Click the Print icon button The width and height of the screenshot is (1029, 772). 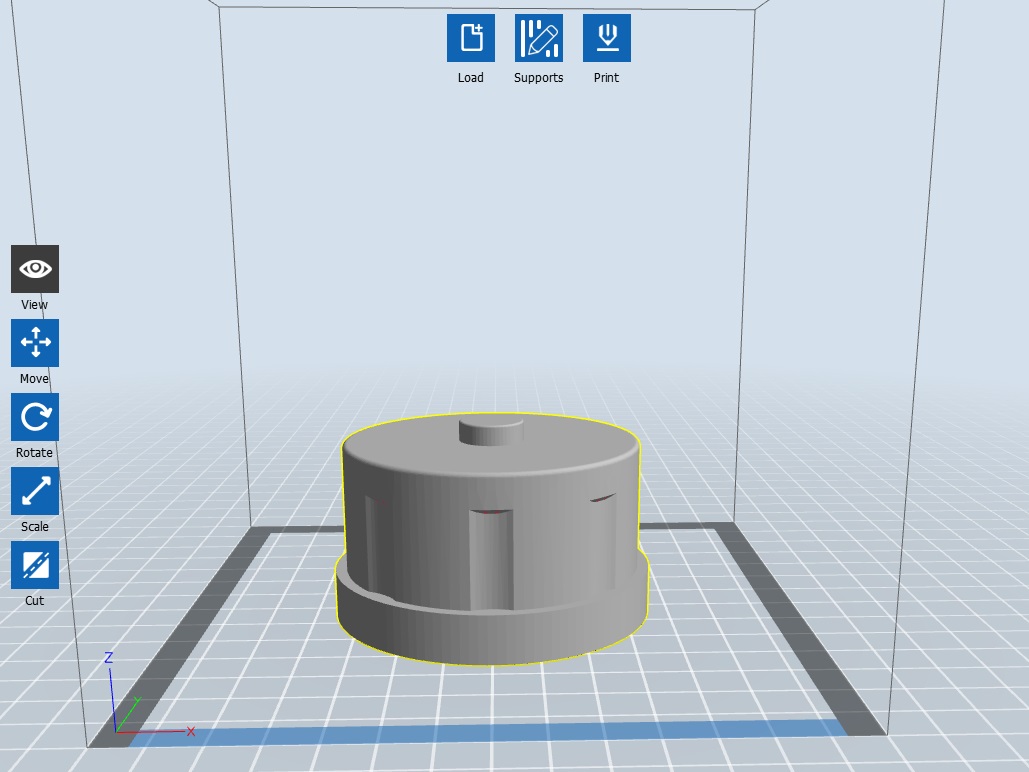click(606, 38)
